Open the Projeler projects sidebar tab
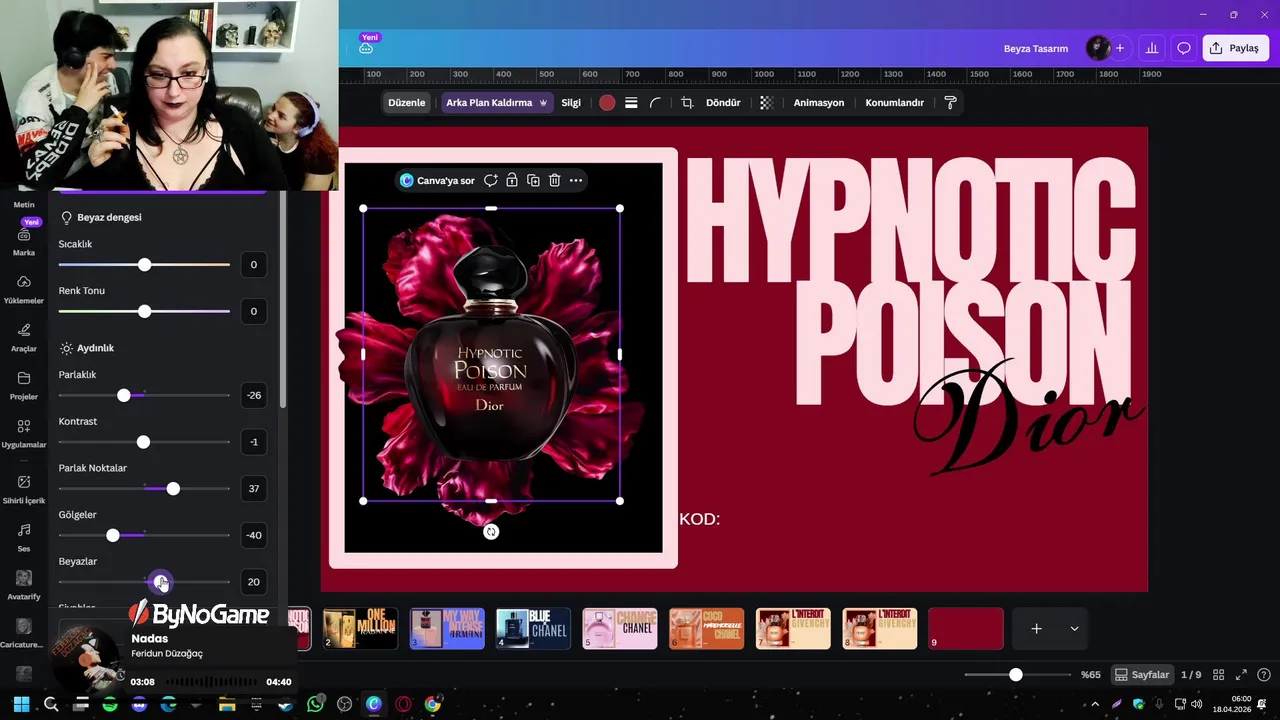This screenshot has height=720, width=1280. (x=24, y=385)
